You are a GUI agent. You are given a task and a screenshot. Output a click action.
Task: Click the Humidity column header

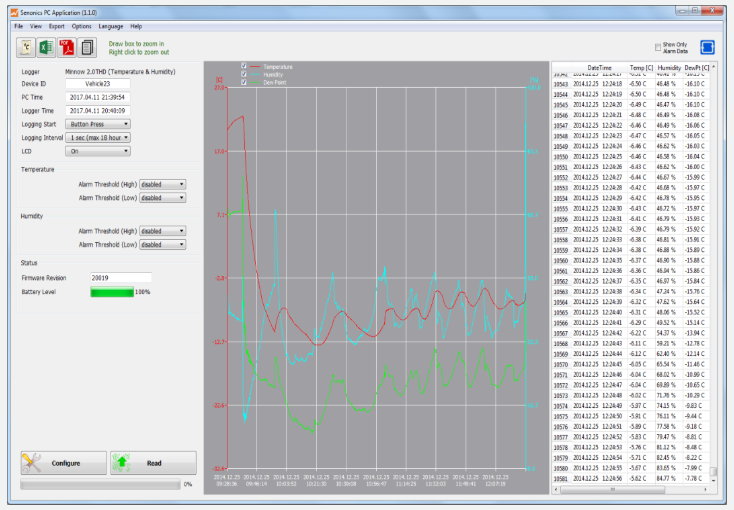coord(669,67)
